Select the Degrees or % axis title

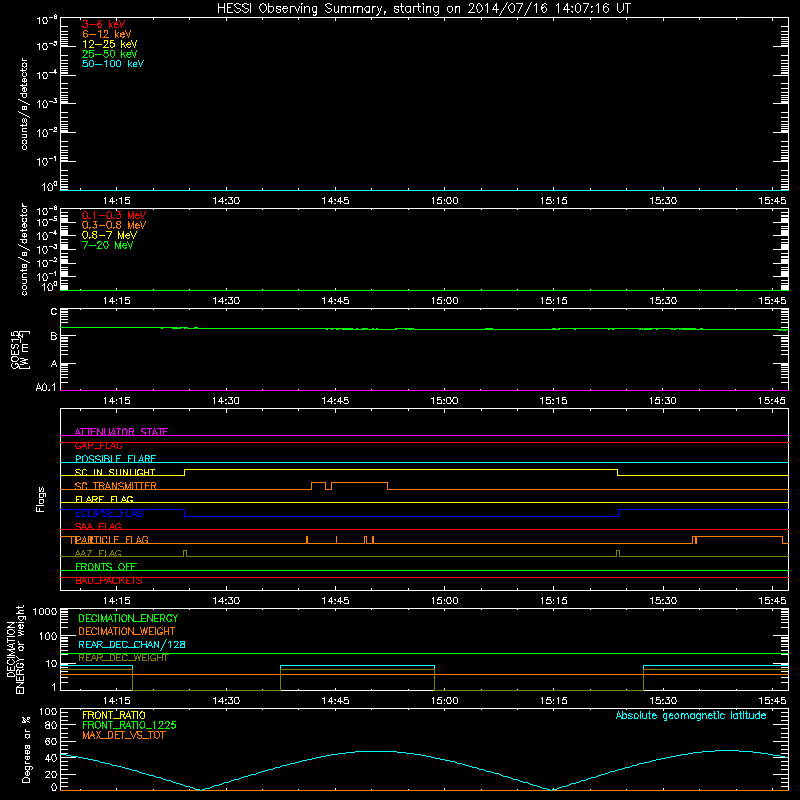coord(26,749)
